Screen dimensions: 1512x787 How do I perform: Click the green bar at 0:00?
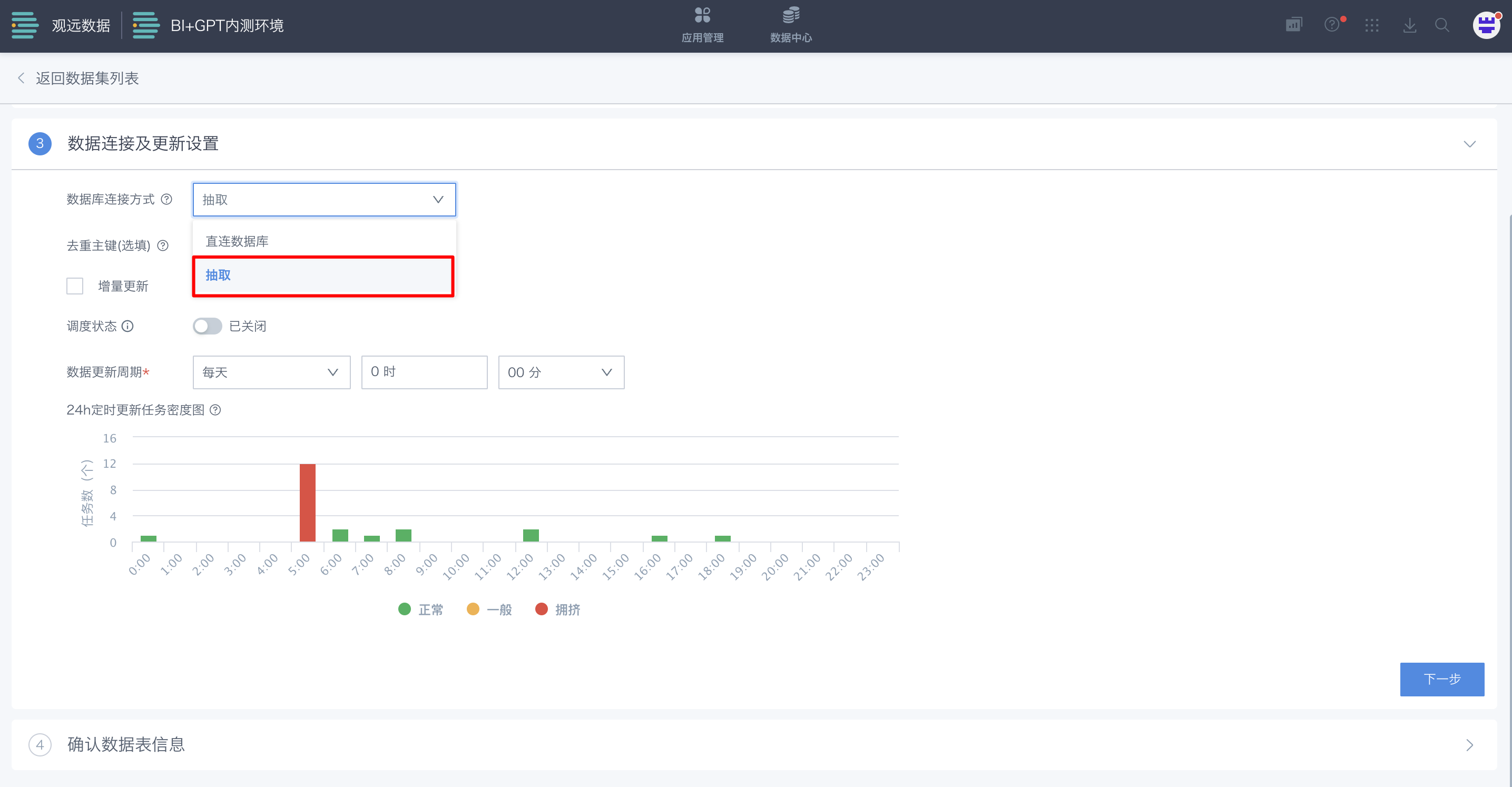coord(148,538)
